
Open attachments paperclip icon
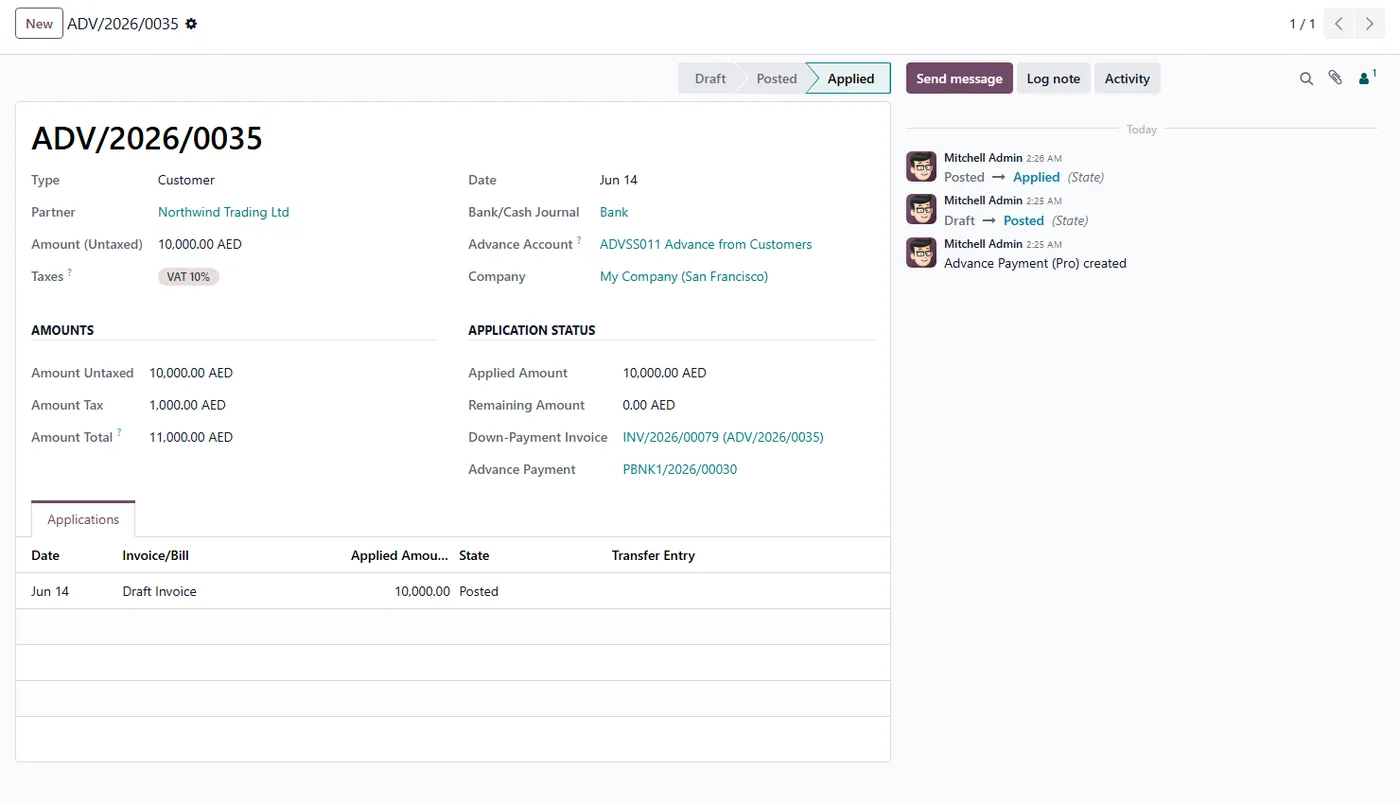point(1335,78)
